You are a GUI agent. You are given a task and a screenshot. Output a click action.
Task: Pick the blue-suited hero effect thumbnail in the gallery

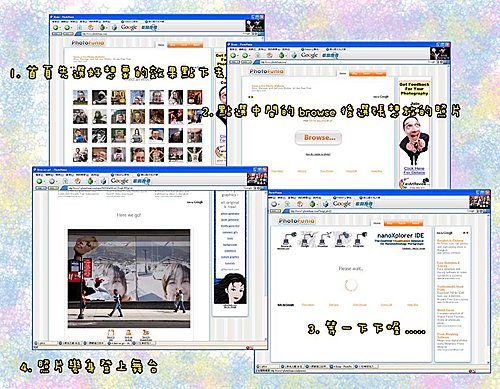click(80, 136)
